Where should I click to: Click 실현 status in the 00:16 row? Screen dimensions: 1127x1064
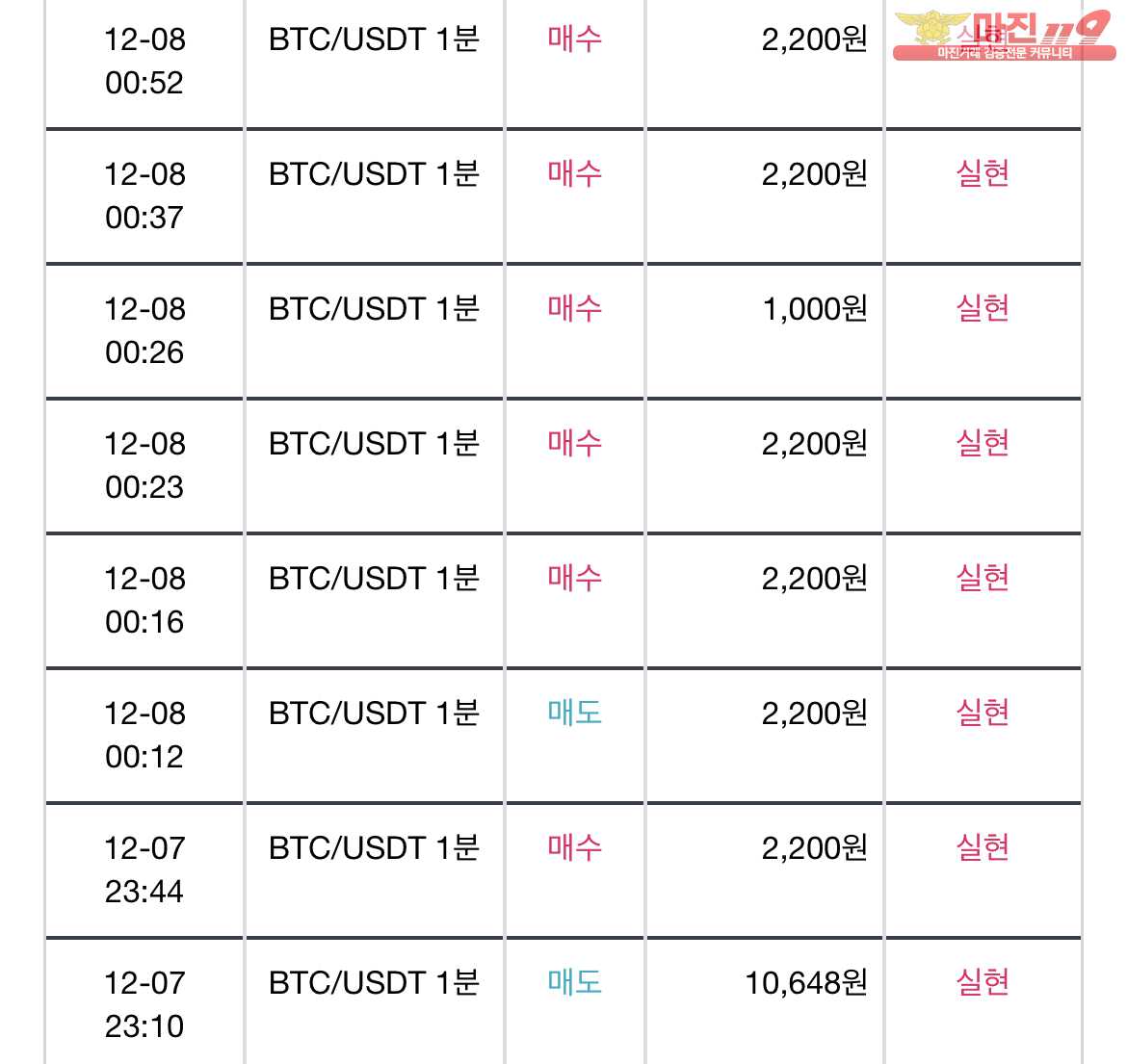tap(983, 579)
